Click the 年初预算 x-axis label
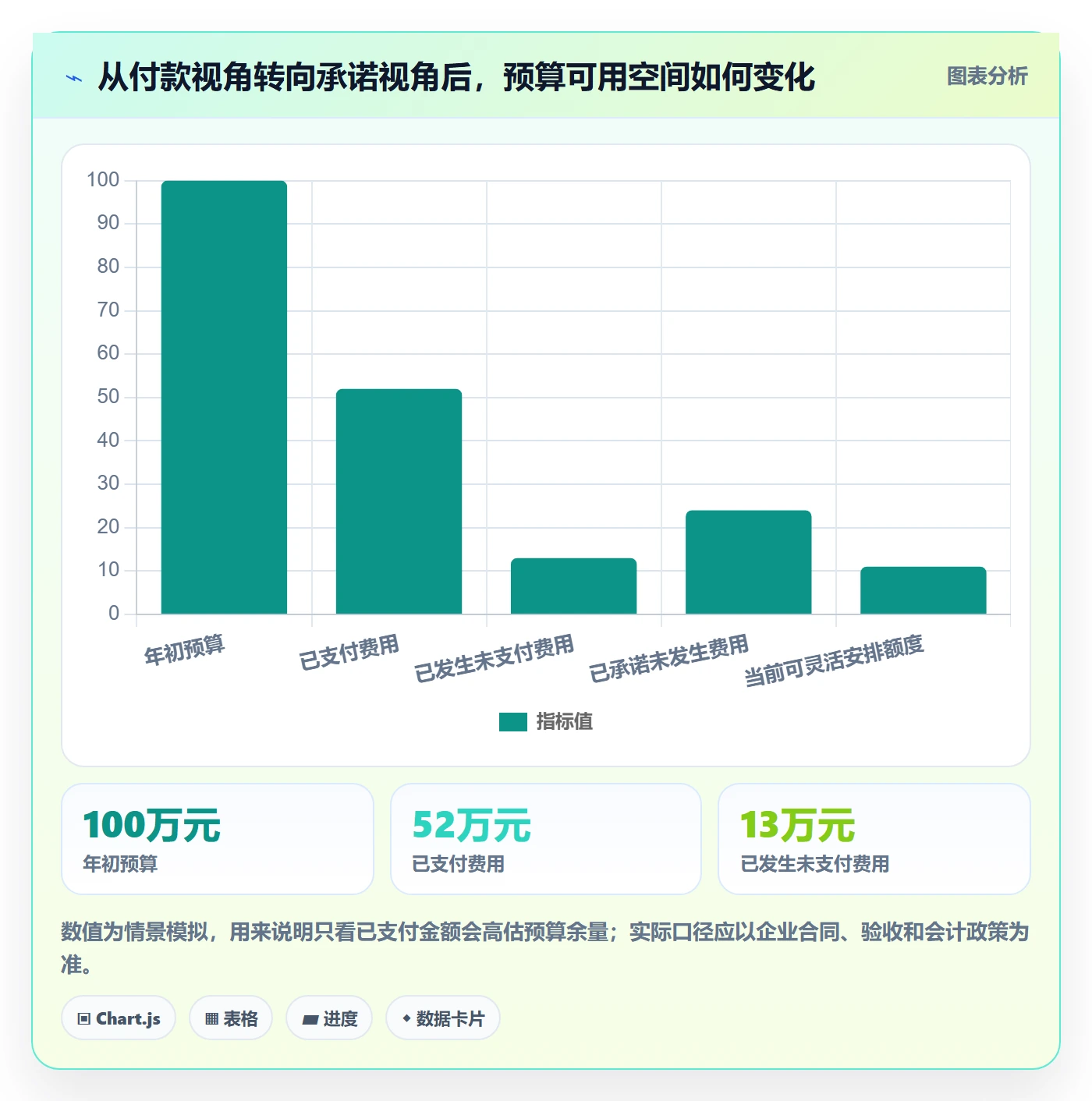1092x1101 pixels. click(185, 650)
